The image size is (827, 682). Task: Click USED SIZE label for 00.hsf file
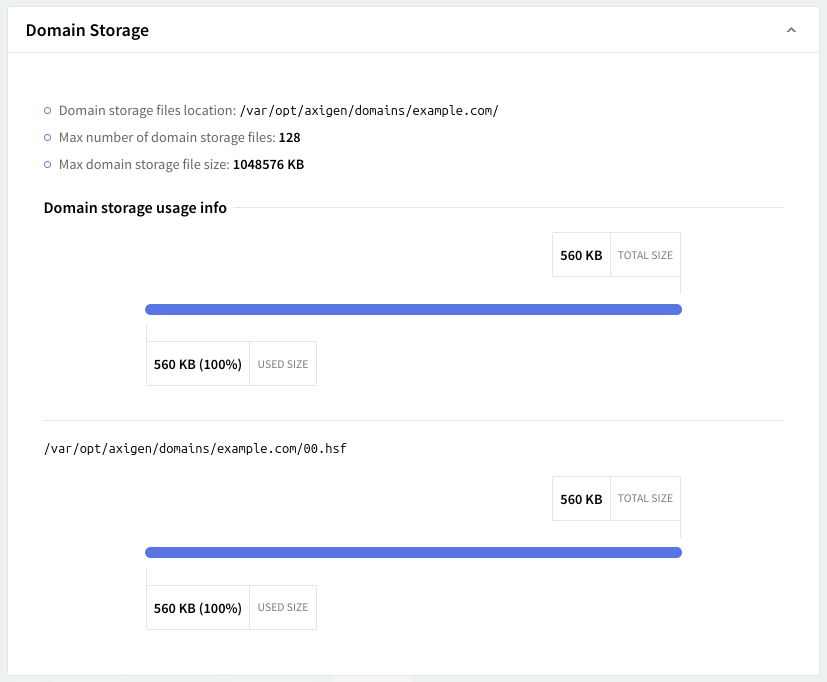283,607
